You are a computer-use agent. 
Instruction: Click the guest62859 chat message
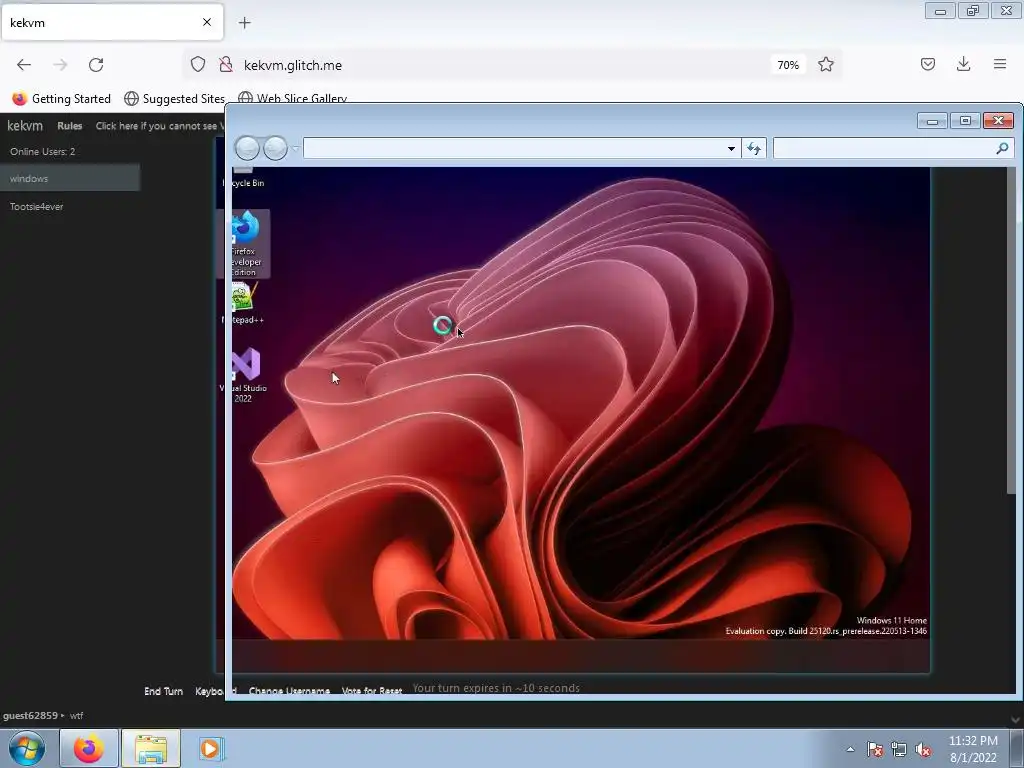[x=43, y=716]
